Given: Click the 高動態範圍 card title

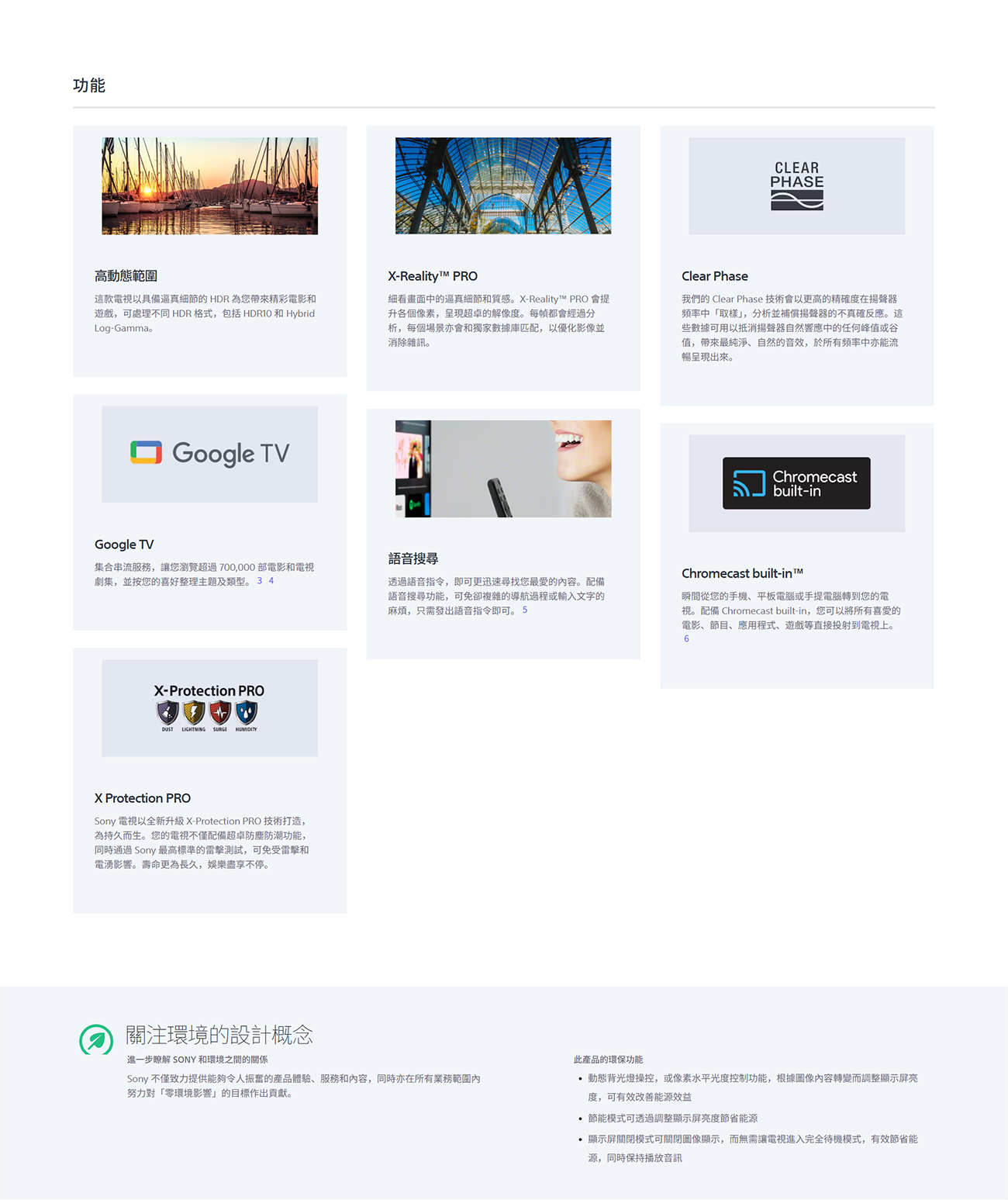Looking at the screenshot, I should pos(126,276).
